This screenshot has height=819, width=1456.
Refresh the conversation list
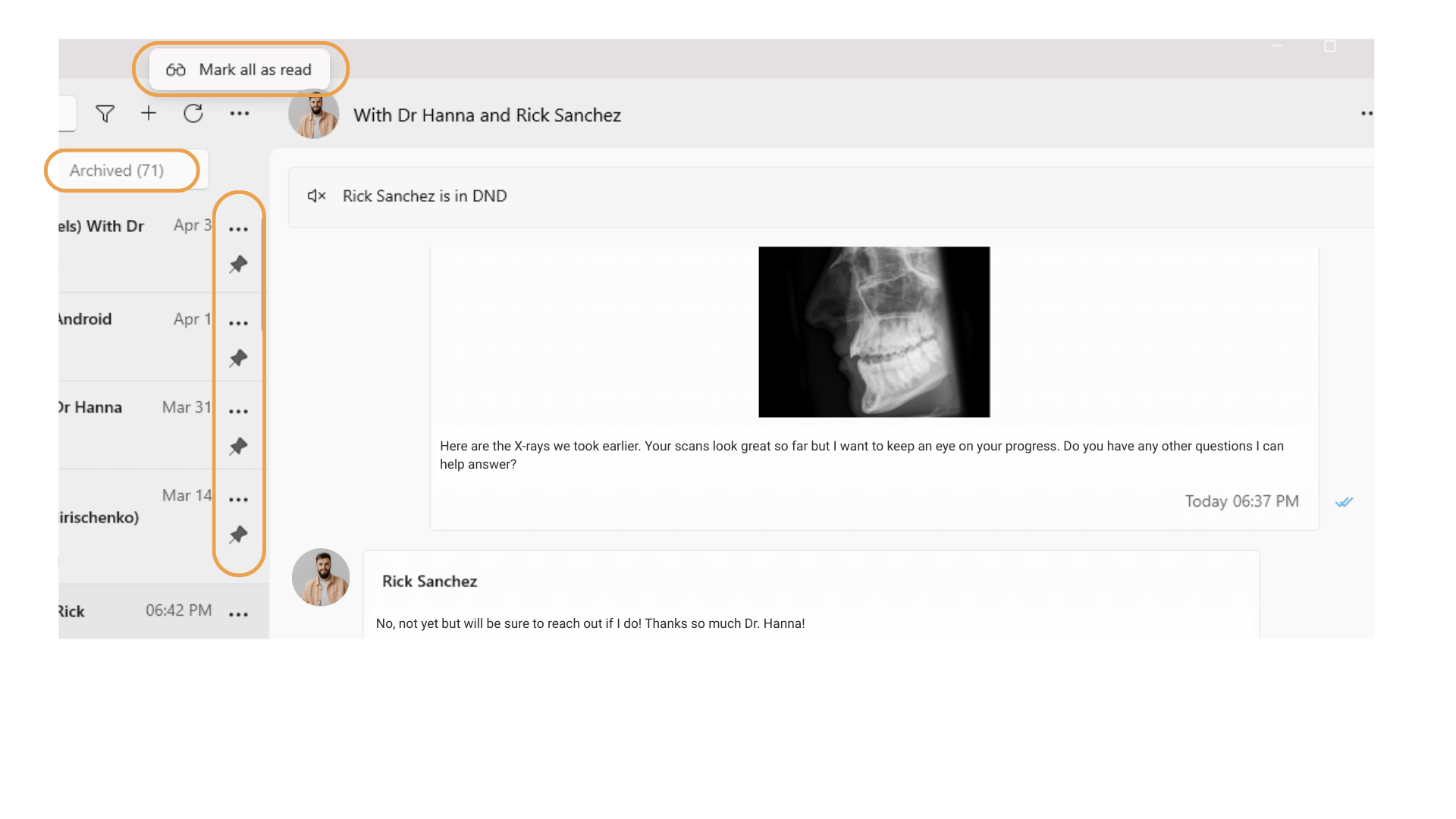(x=193, y=113)
